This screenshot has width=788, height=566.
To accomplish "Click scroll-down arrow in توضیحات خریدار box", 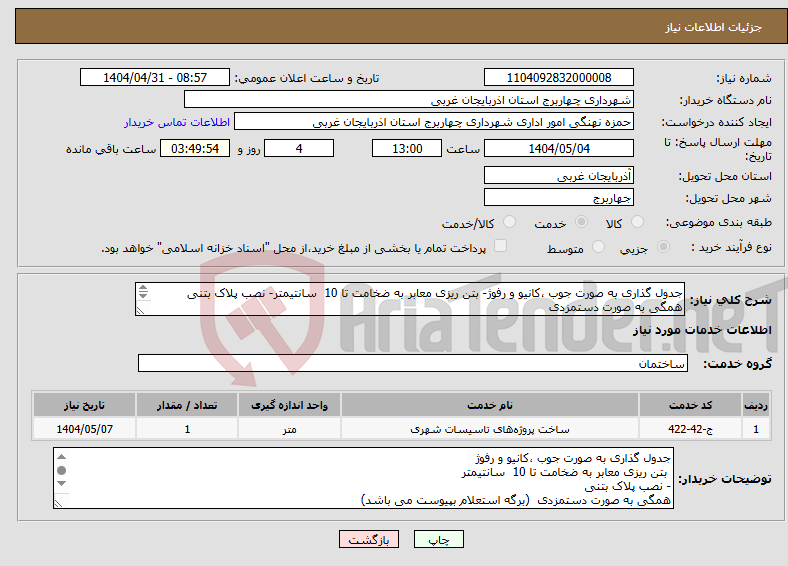I will (61, 484).
